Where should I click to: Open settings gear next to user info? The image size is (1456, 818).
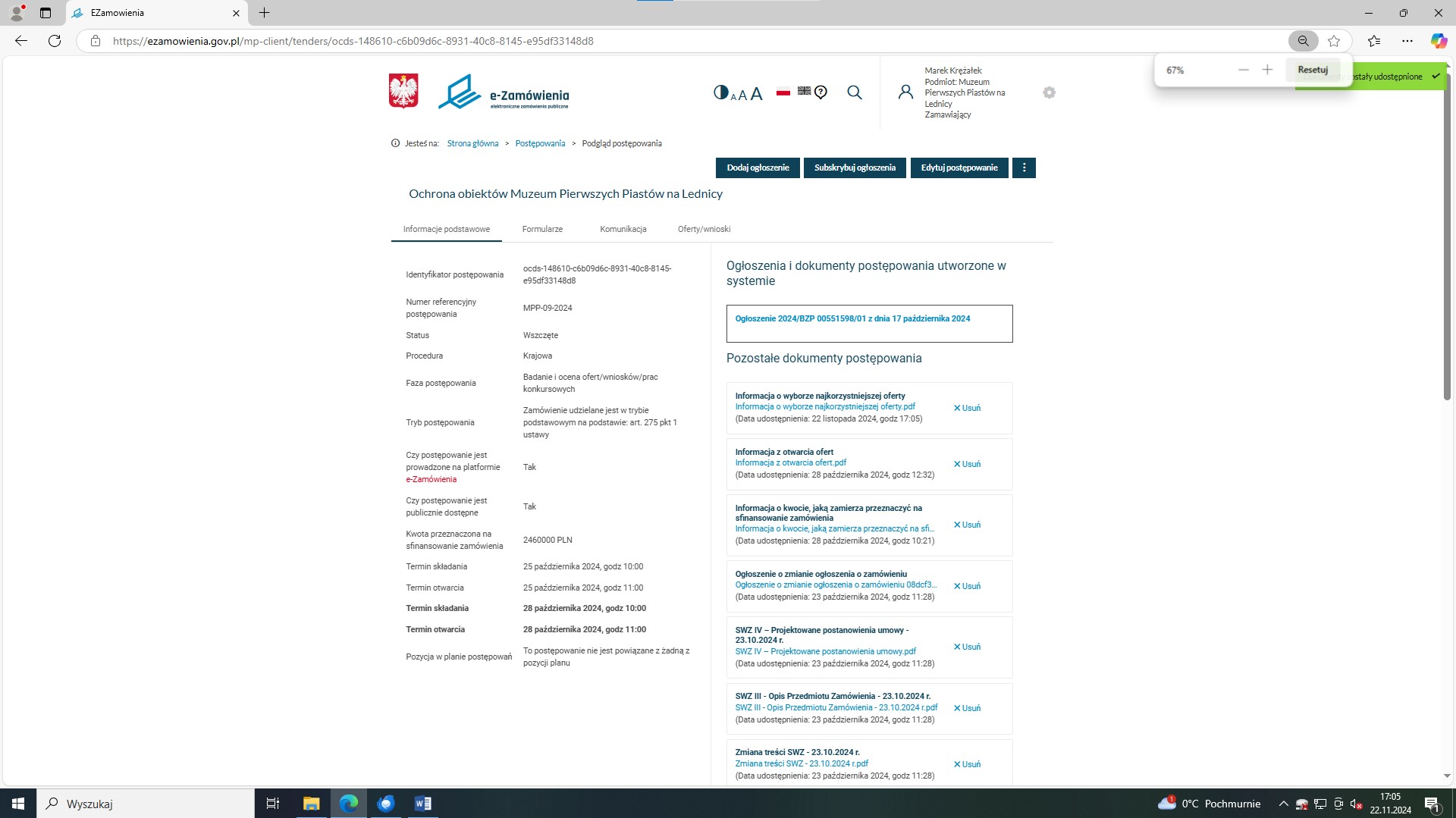point(1049,92)
